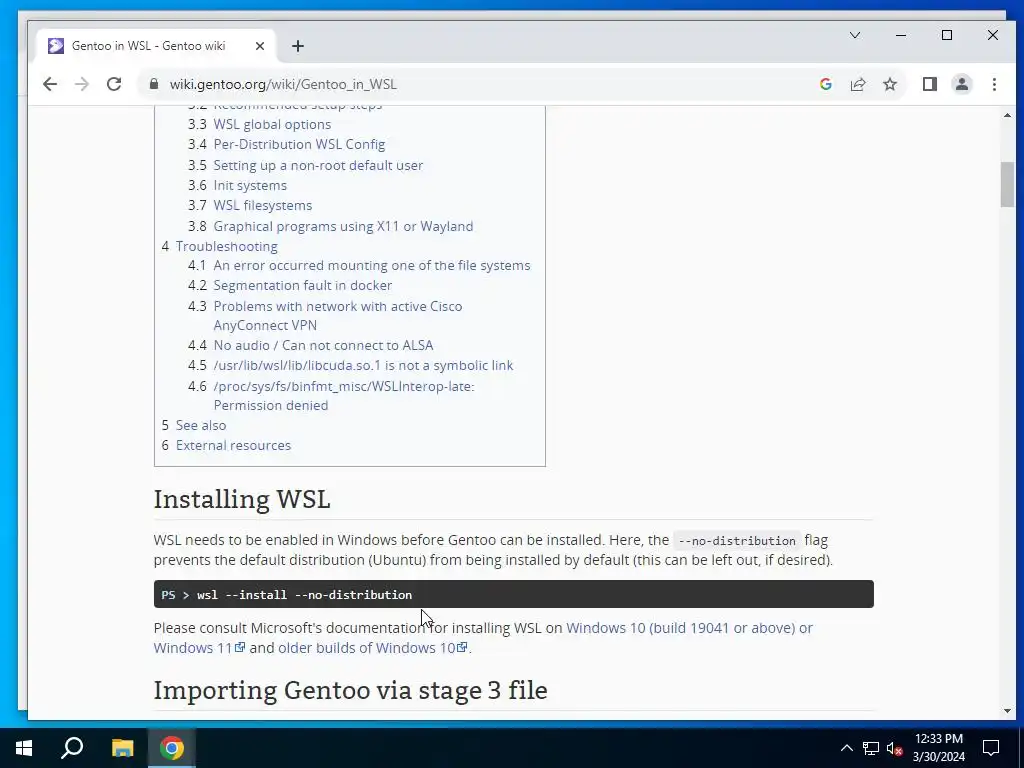Open a new browser tab

(298, 46)
